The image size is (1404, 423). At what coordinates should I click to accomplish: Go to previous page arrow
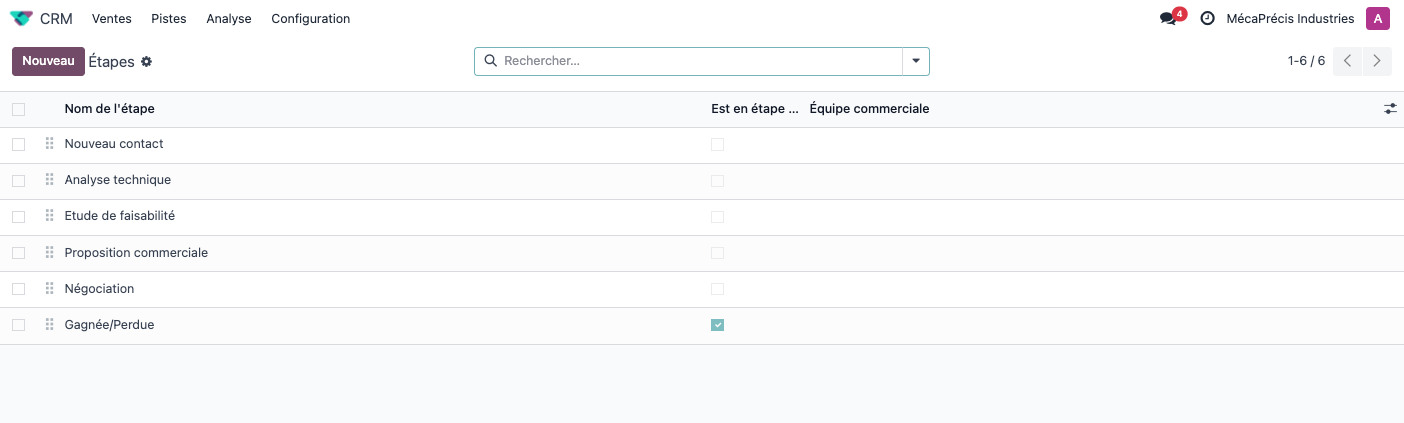pos(1348,61)
